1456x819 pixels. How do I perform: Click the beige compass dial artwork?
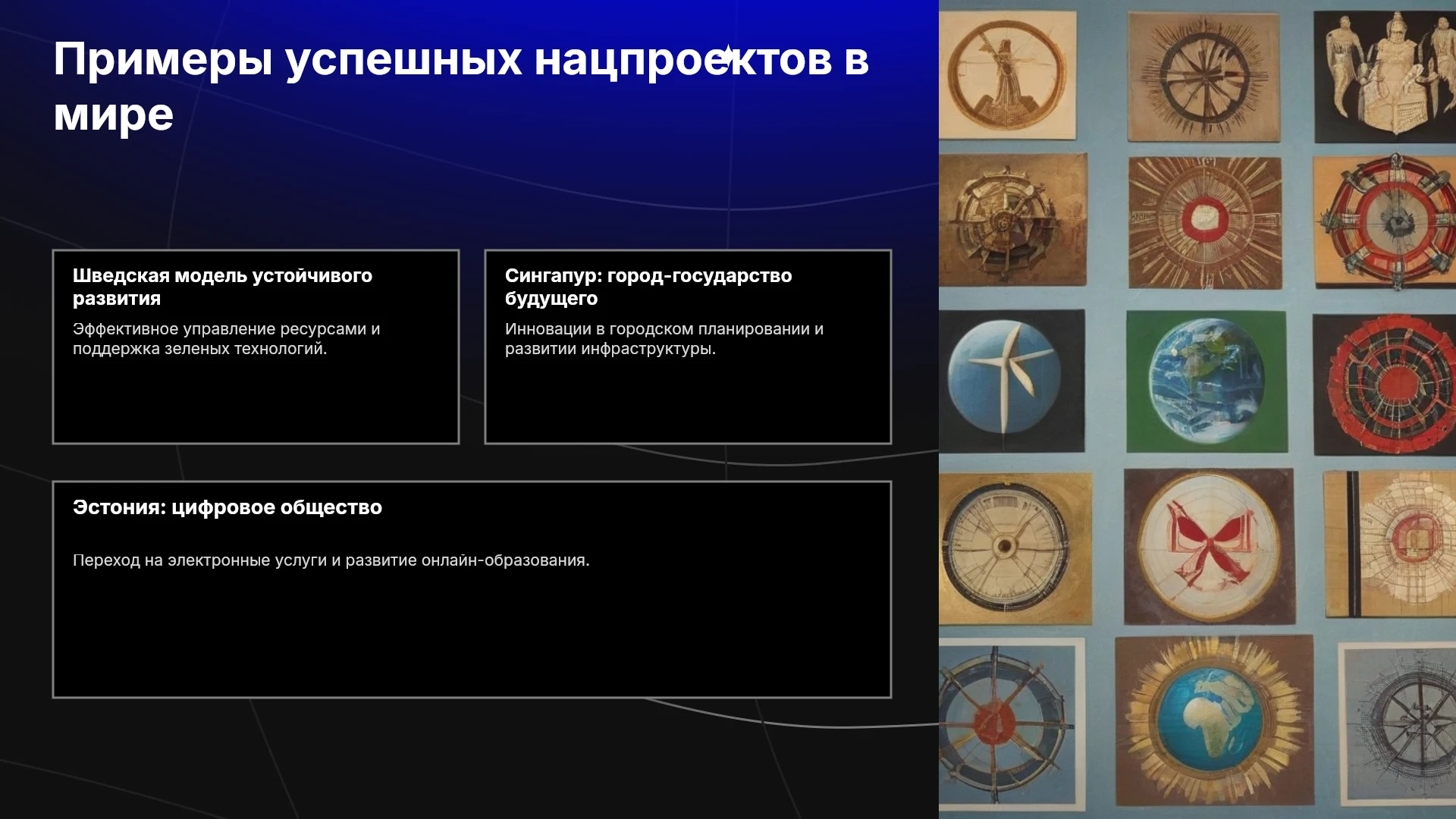tap(1016, 548)
